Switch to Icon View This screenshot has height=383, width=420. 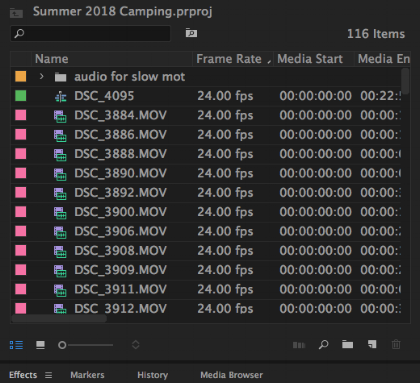click(x=40, y=345)
